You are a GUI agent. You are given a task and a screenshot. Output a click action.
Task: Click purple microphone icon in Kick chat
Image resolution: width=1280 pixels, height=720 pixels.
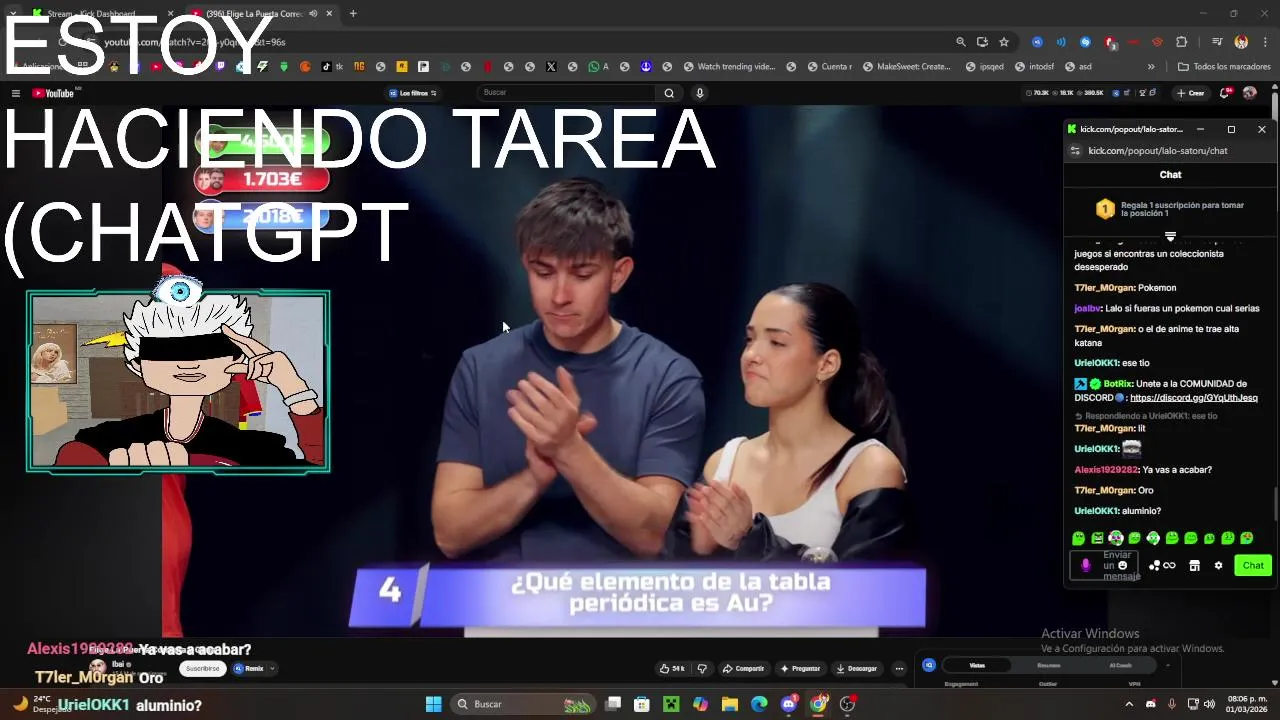(x=1085, y=565)
